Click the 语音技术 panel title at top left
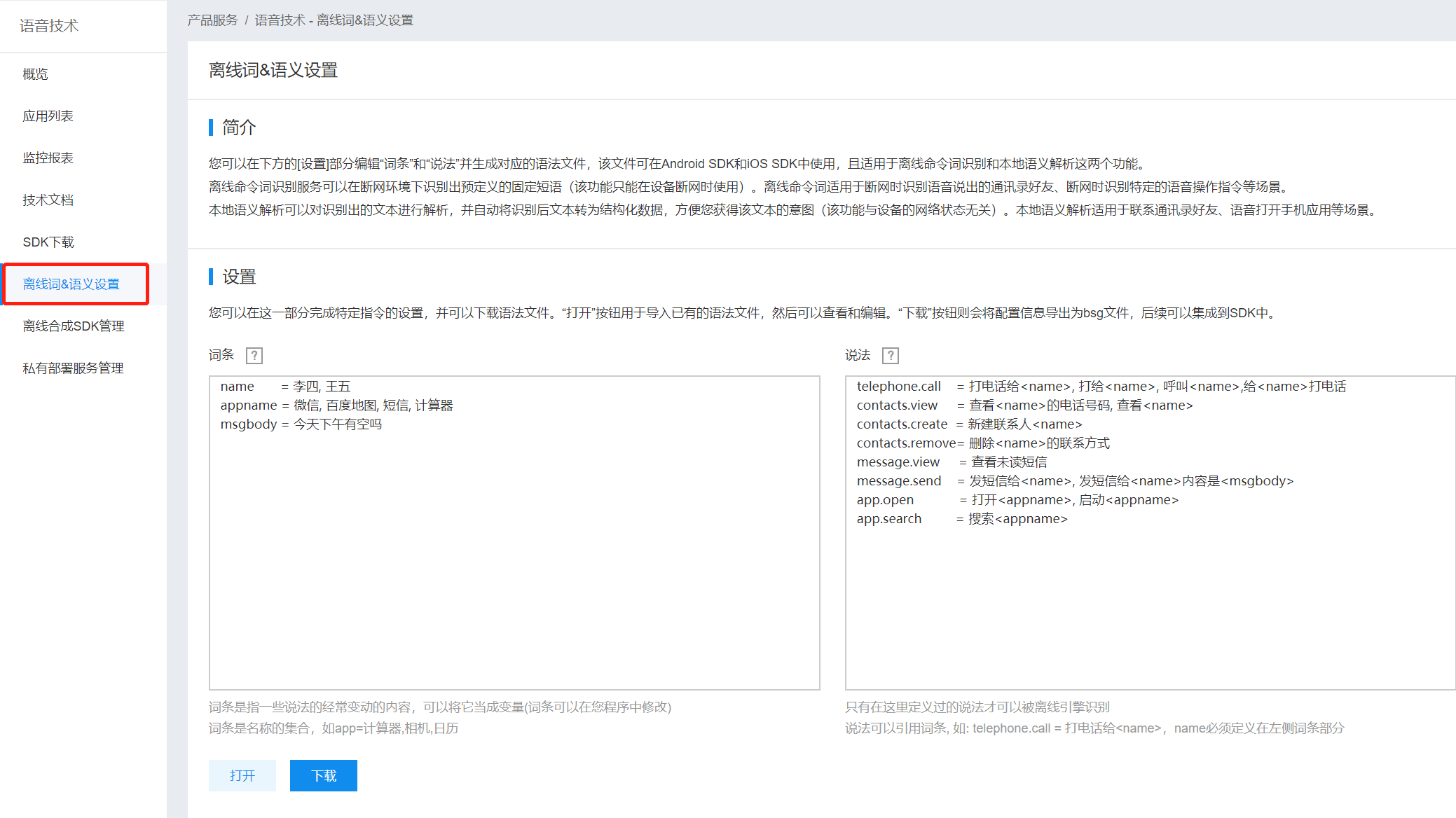The height and width of the screenshot is (818, 1456). click(x=49, y=25)
